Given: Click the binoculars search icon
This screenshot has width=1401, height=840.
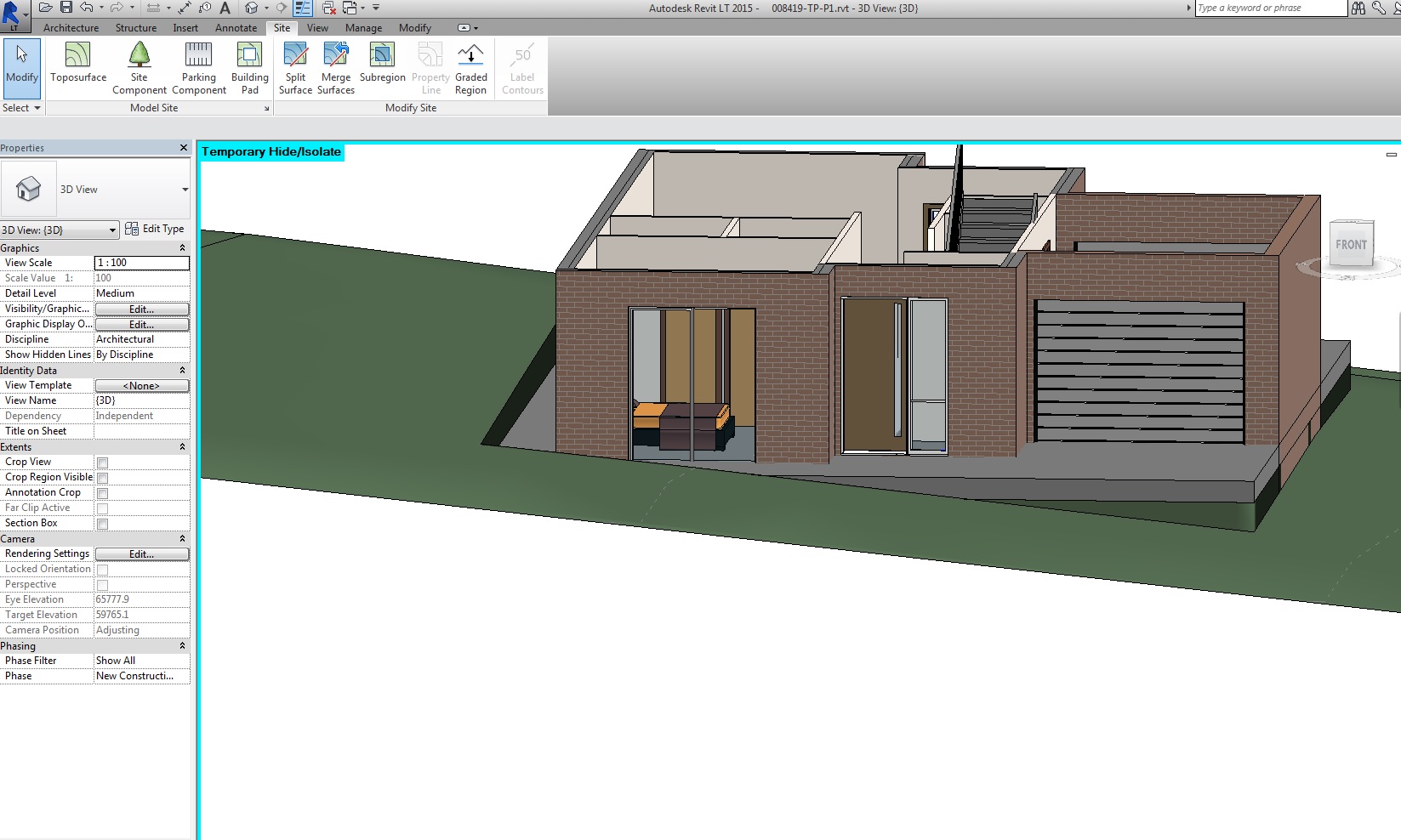Looking at the screenshot, I should click(x=1358, y=8).
